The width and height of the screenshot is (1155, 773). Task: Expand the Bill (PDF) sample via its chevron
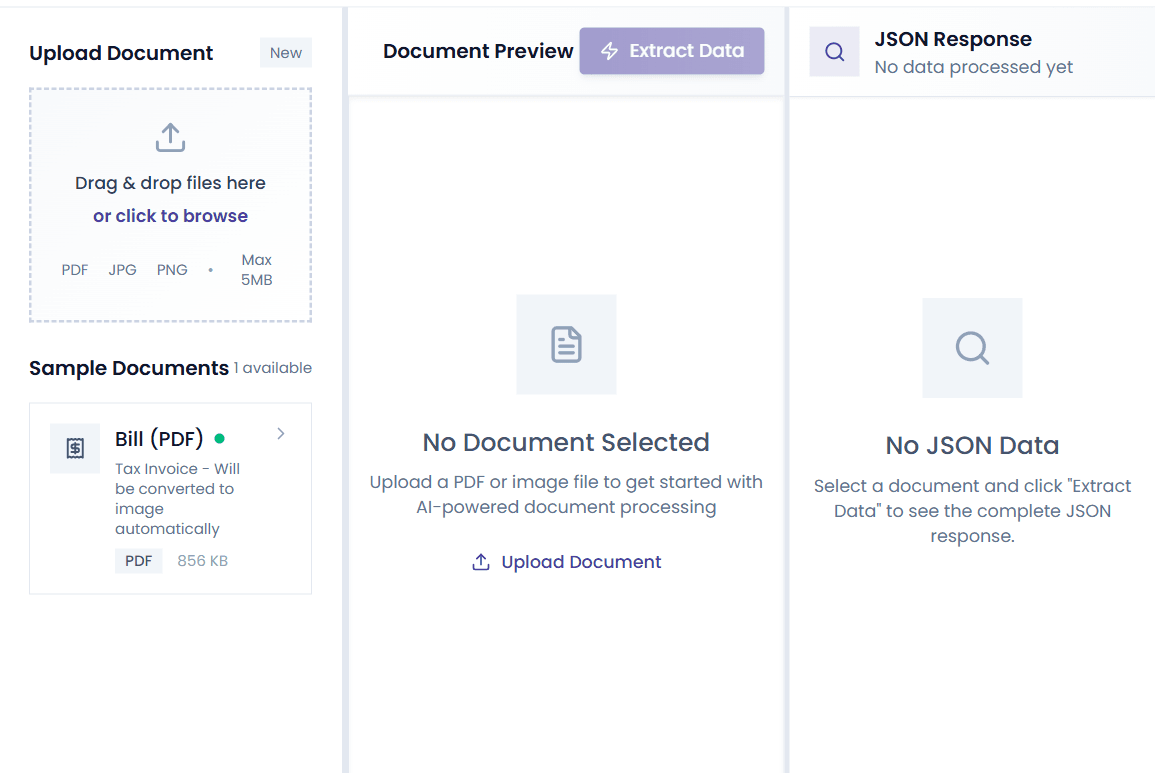[x=280, y=434]
